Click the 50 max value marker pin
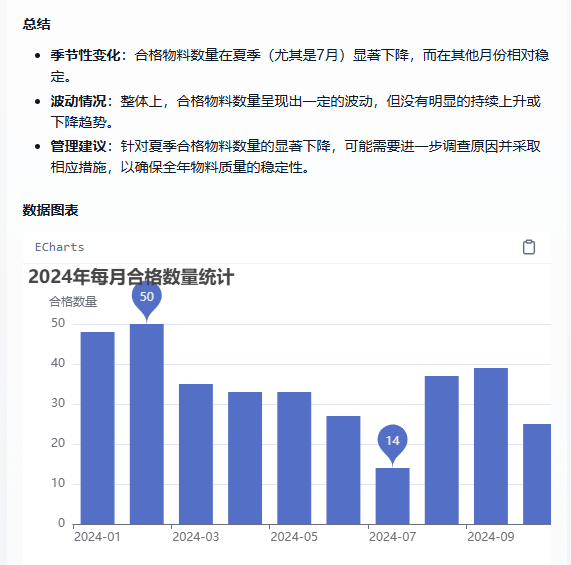The image size is (571, 565). tap(147, 301)
